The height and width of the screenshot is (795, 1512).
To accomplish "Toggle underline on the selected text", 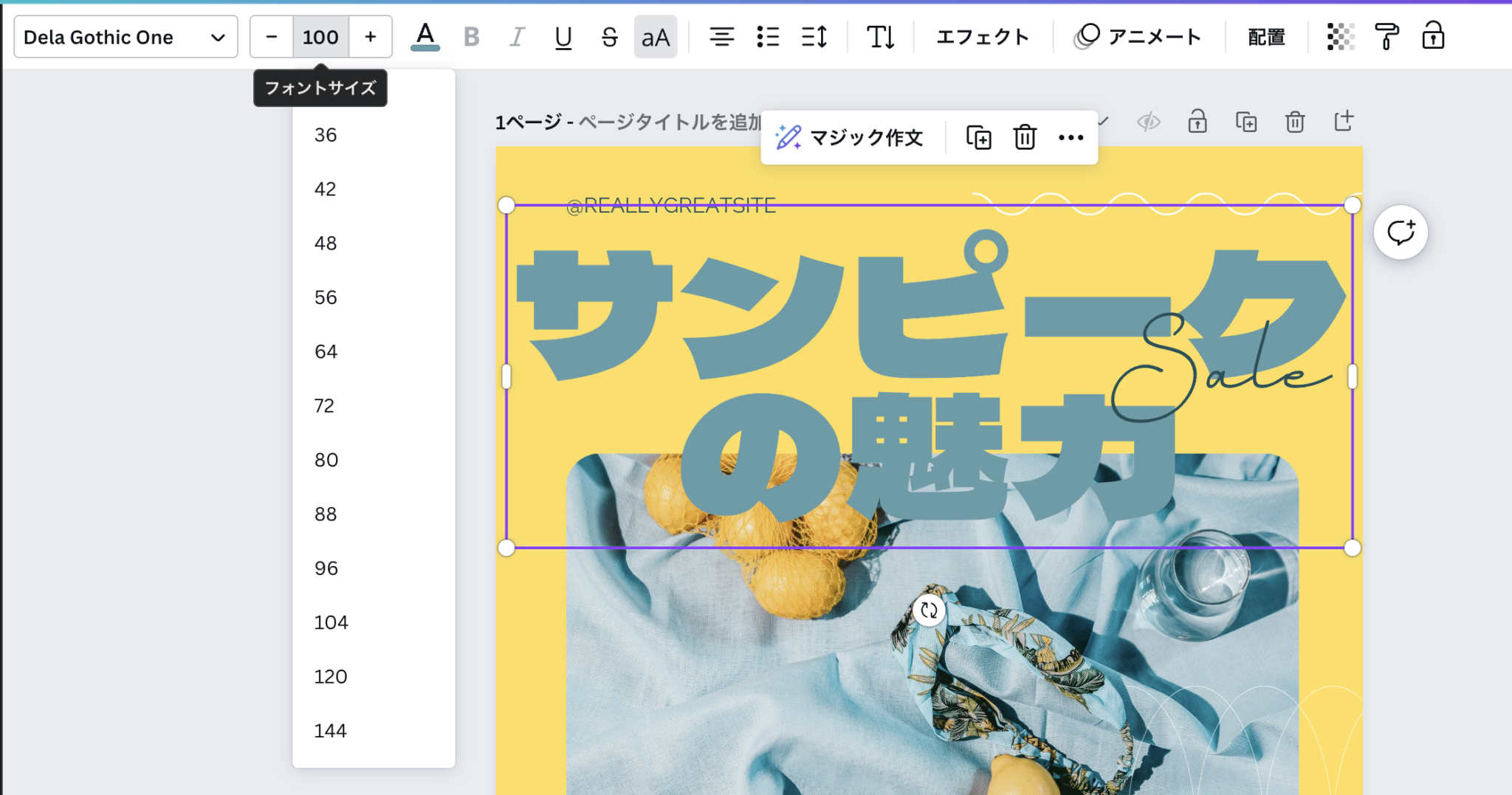I will [563, 36].
